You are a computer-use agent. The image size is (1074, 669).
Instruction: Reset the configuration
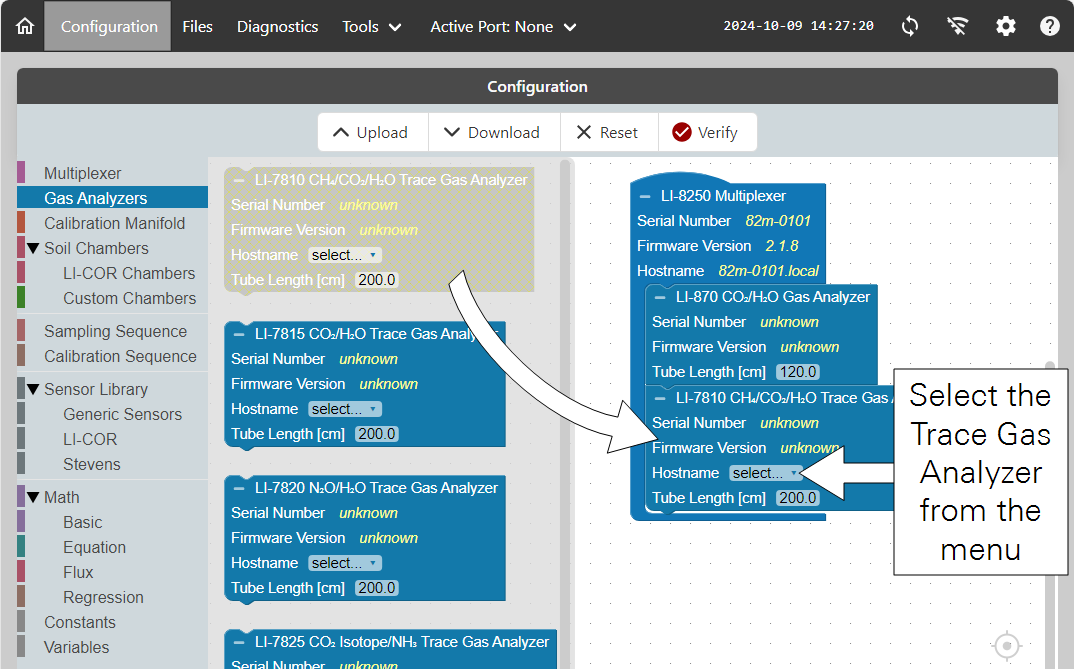pos(609,132)
